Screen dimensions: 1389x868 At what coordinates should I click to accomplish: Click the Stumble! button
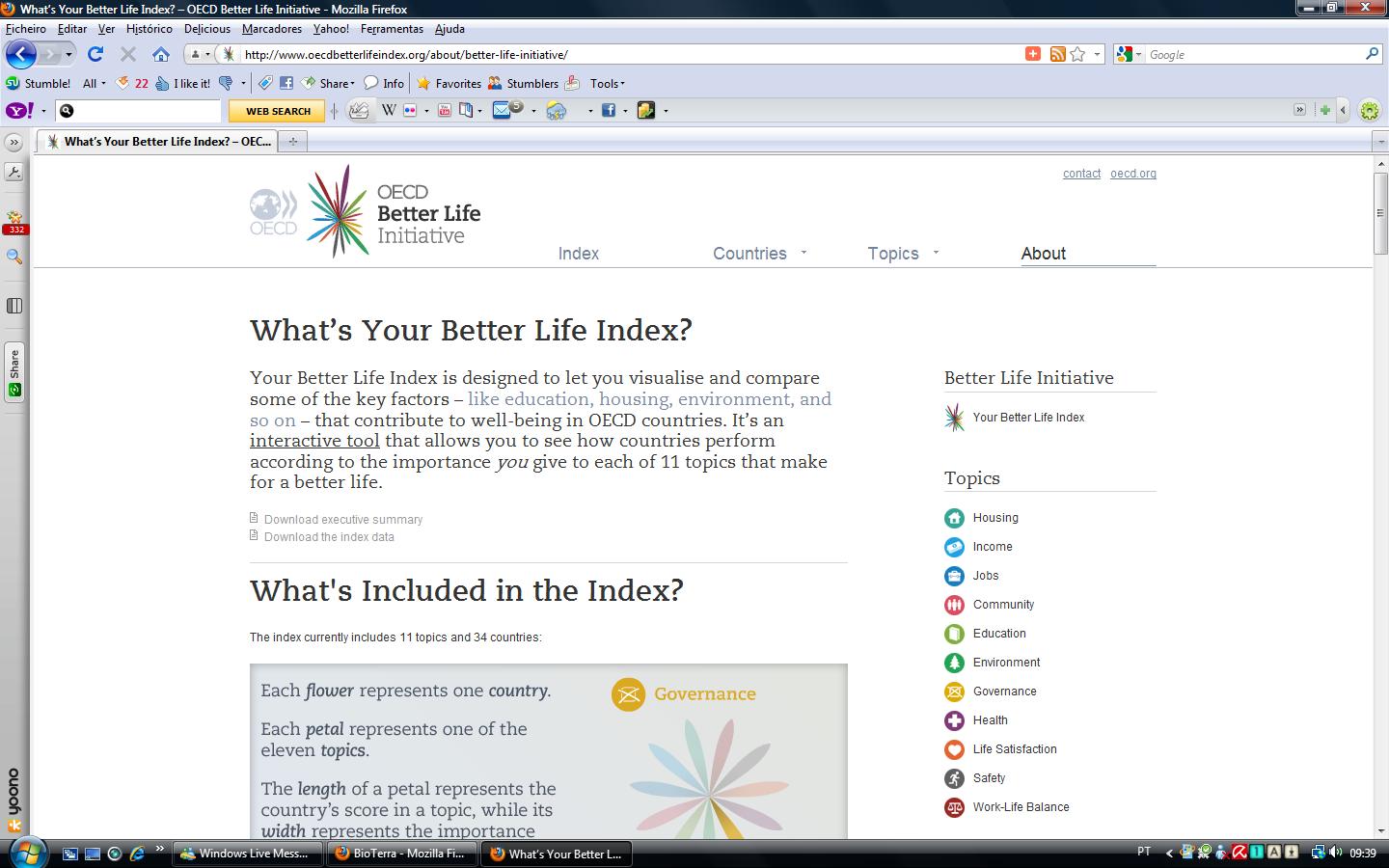tap(39, 83)
